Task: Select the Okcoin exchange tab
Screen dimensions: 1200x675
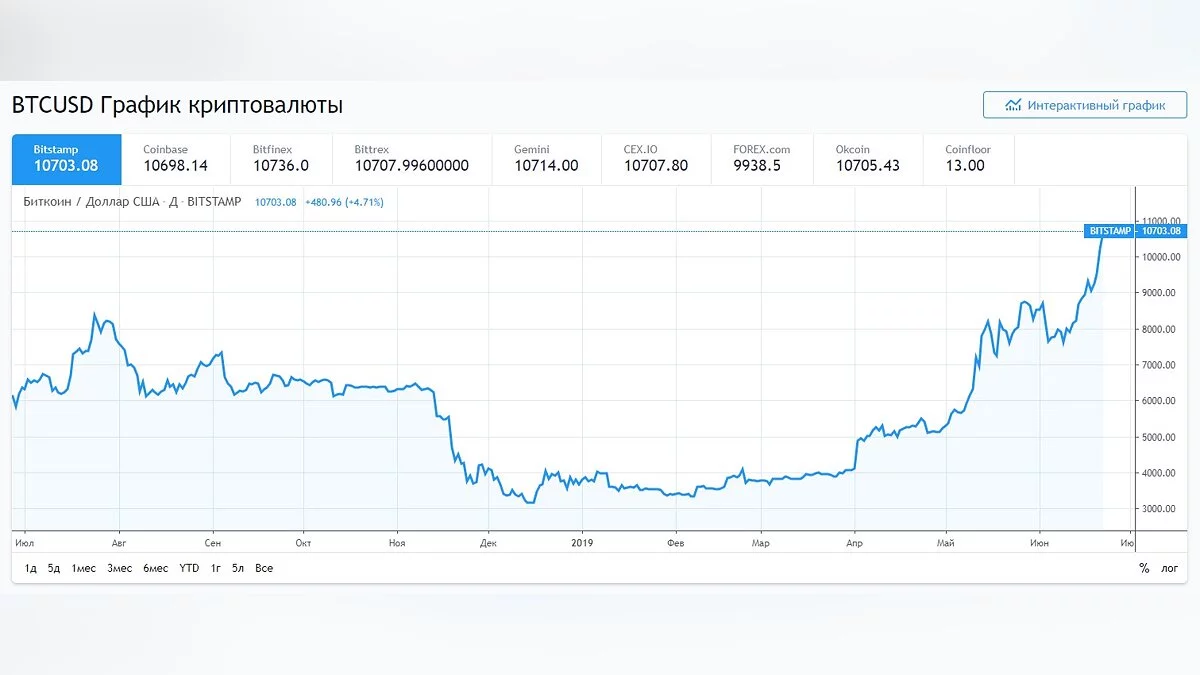Action: tap(868, 159)
